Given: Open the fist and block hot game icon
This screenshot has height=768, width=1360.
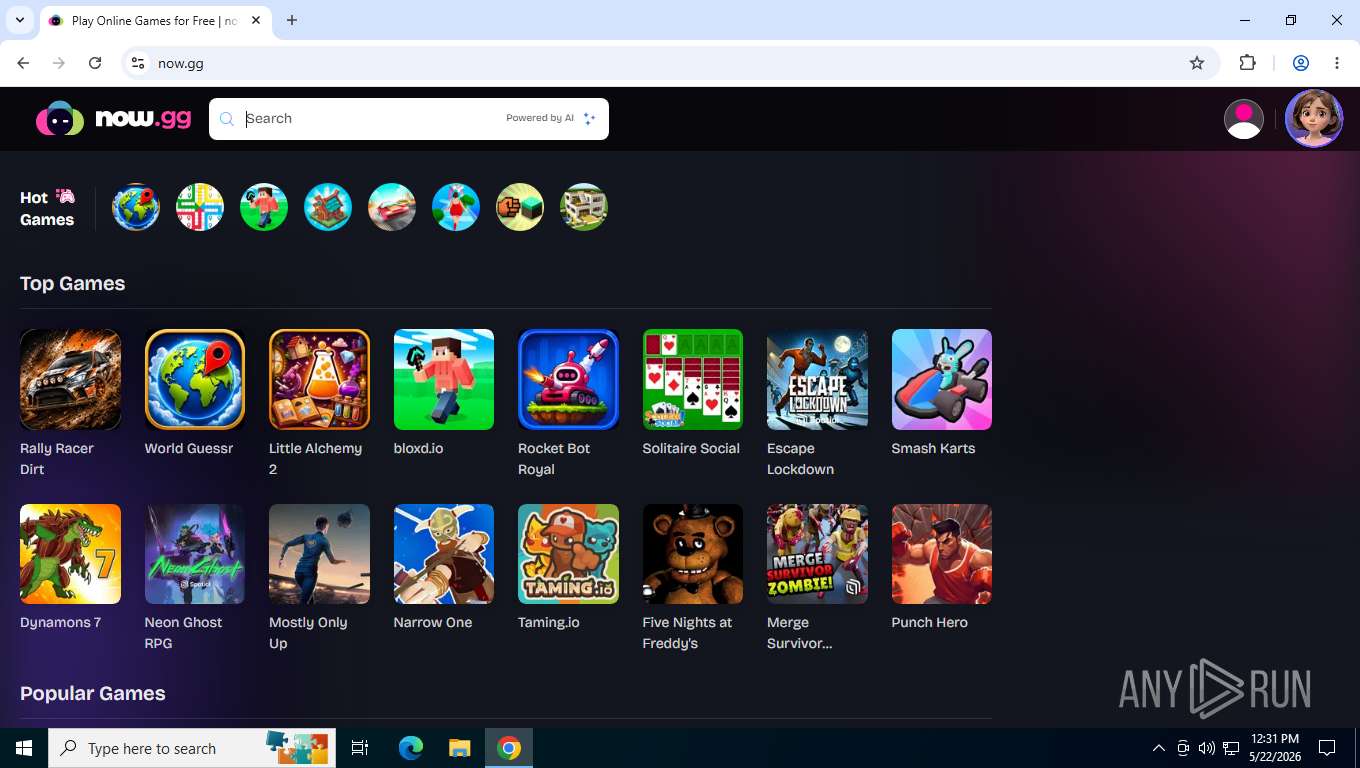Looking at the screenshot, I should click(520, 207).
